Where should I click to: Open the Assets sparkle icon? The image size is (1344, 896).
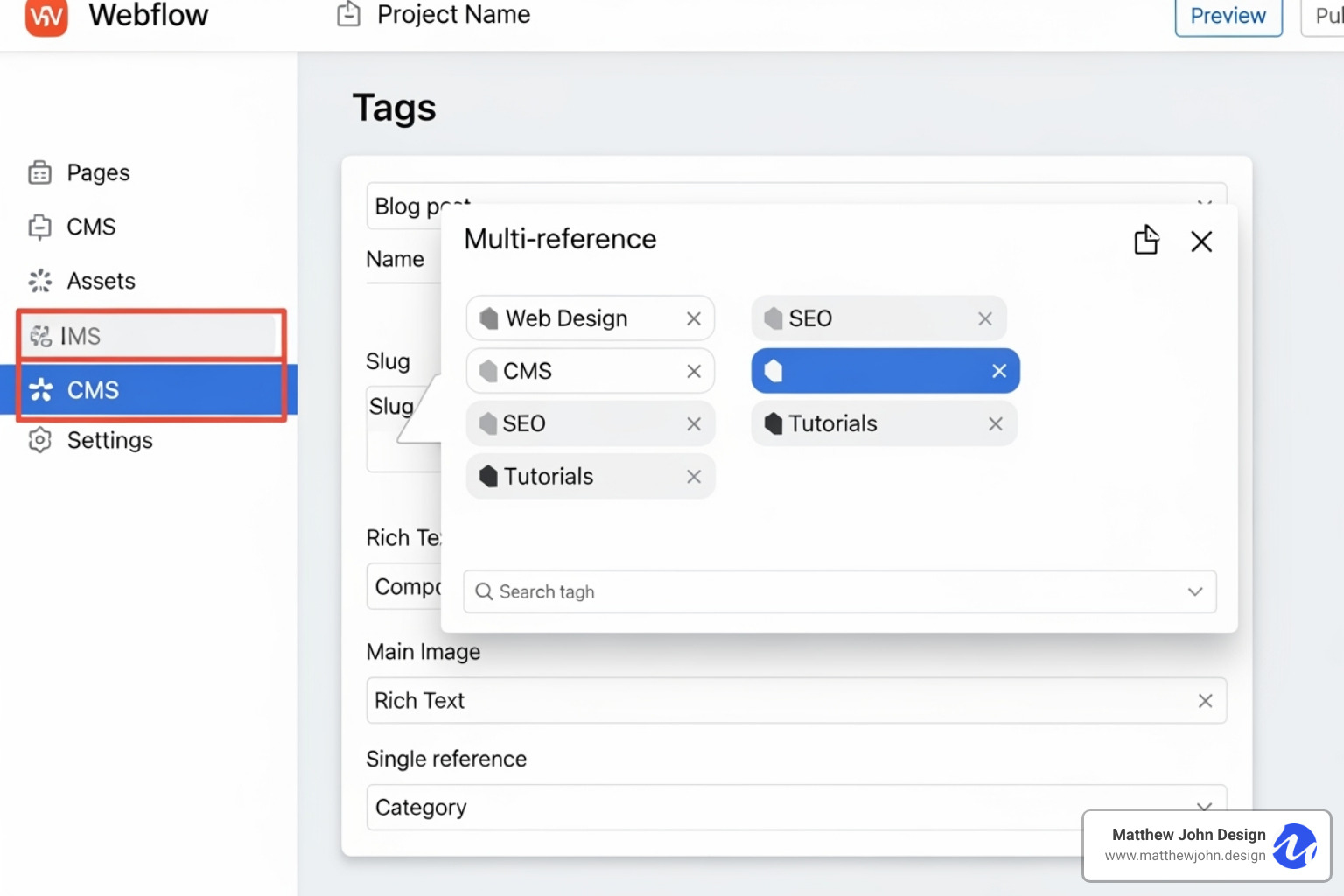pyautogui.click(x=39, y=281)
